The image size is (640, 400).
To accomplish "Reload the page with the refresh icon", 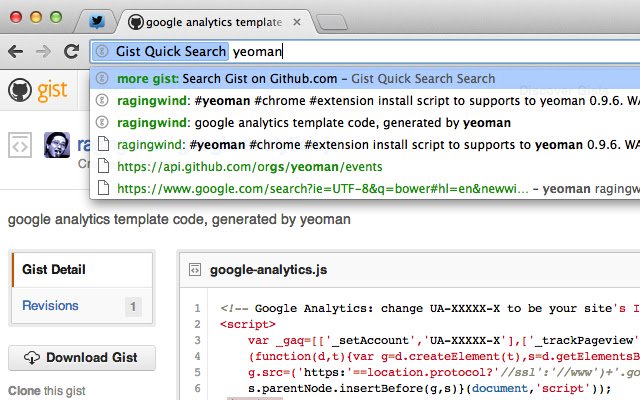I will [71, 51].
